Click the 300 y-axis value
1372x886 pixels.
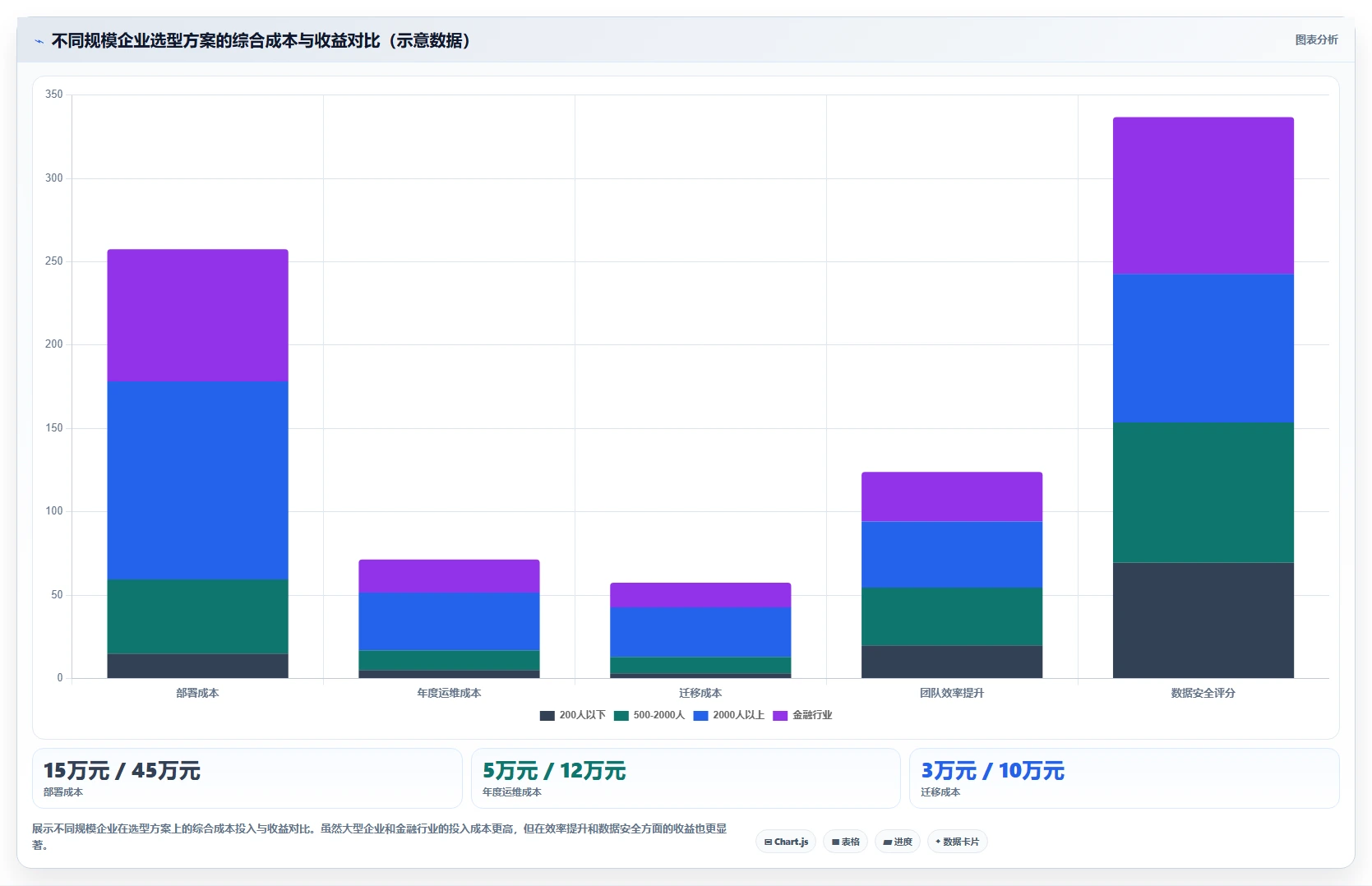coord(54,178)
